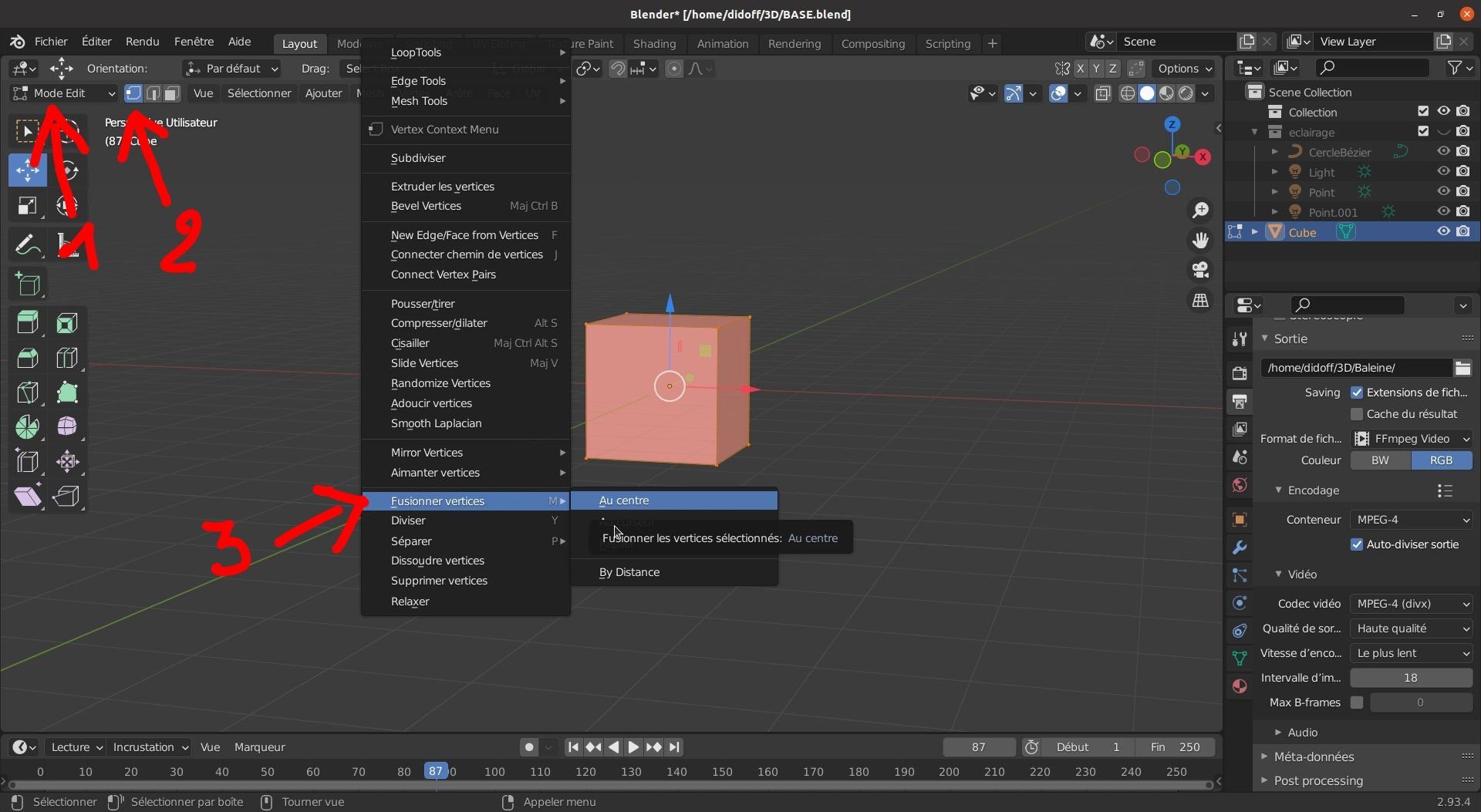1481x812 pixels.
Task: Click Dissoudre vertices menu entry
Action: coord(465,561)
